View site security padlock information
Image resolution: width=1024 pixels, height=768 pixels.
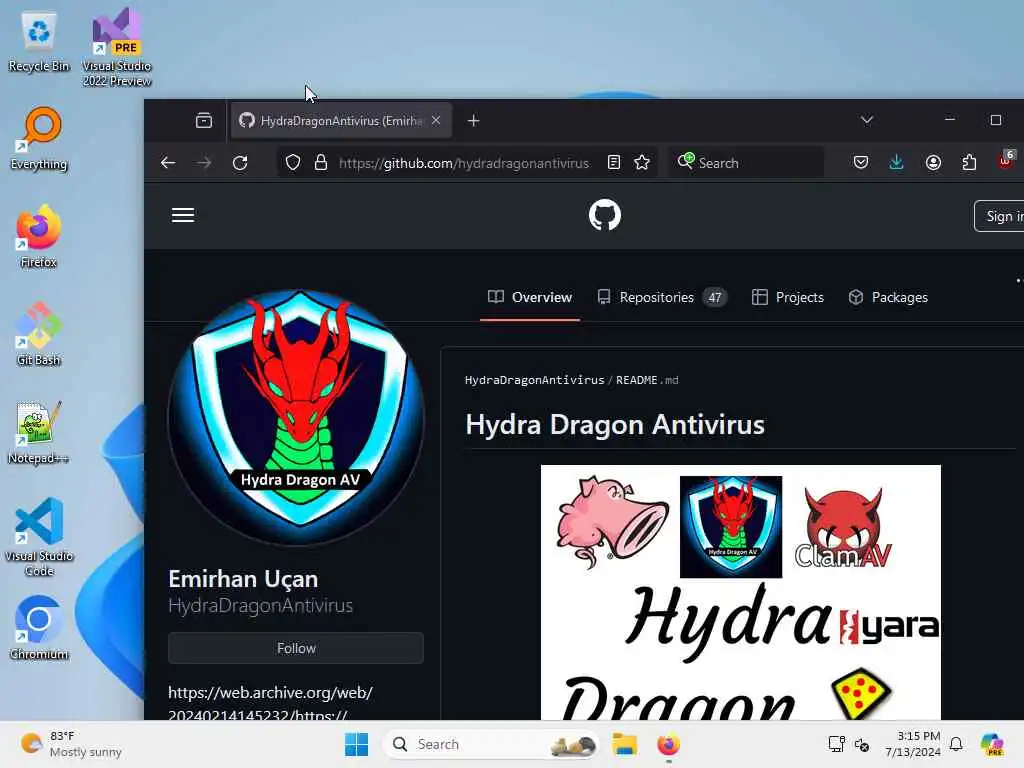(321, 163)
